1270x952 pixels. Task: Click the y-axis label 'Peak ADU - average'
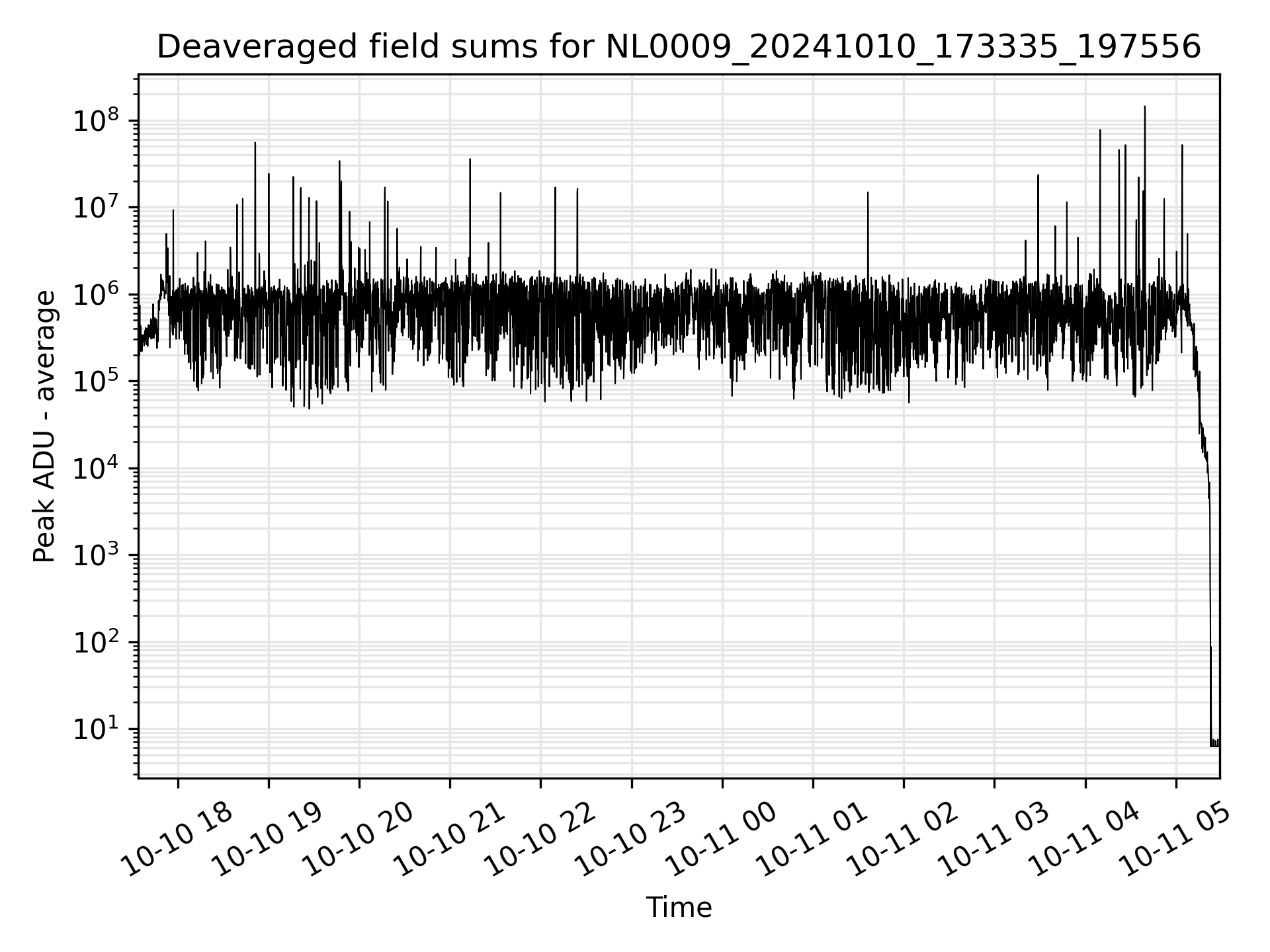44,426
